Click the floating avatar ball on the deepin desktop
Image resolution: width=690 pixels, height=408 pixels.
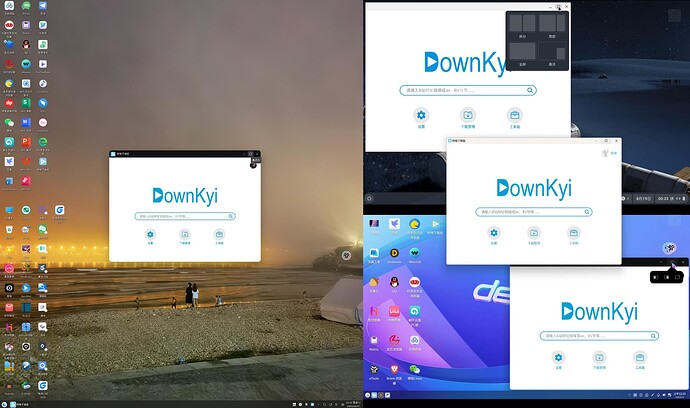pyautogui.click(x=669, y=248)
